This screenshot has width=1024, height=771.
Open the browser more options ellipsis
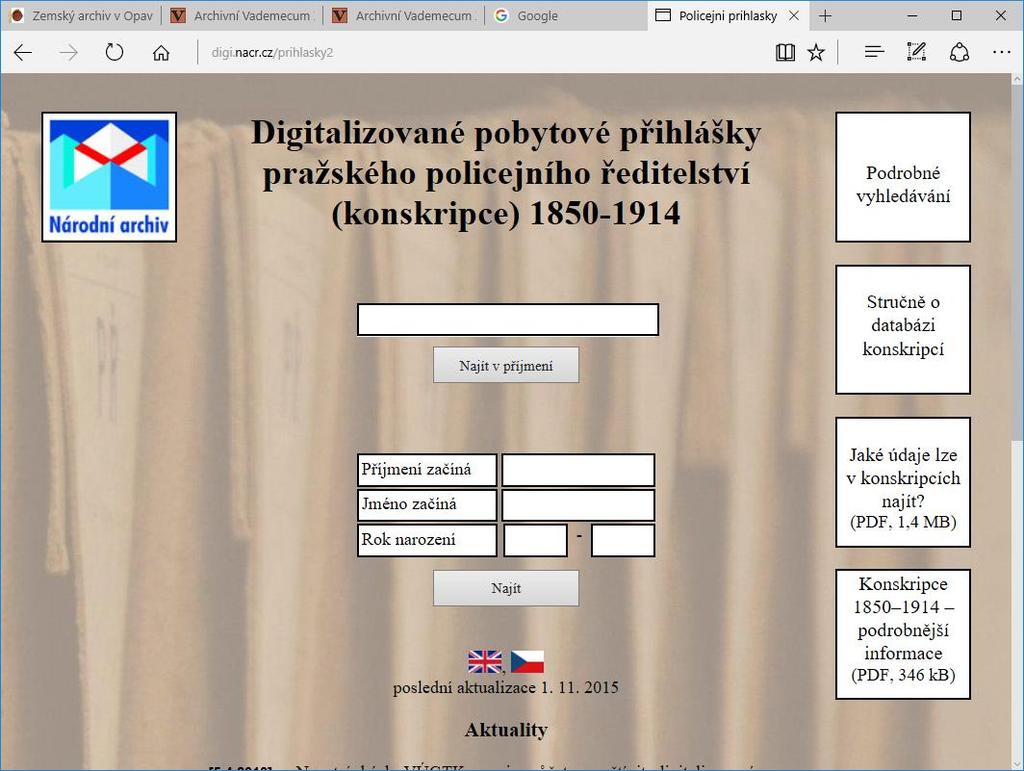(1001, 52)
